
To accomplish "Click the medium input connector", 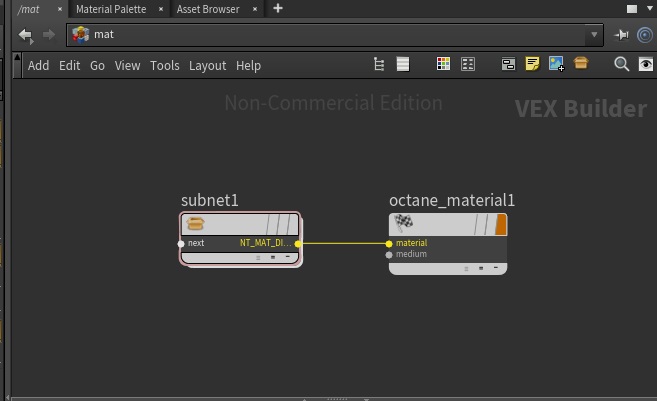I will (389, 255).
